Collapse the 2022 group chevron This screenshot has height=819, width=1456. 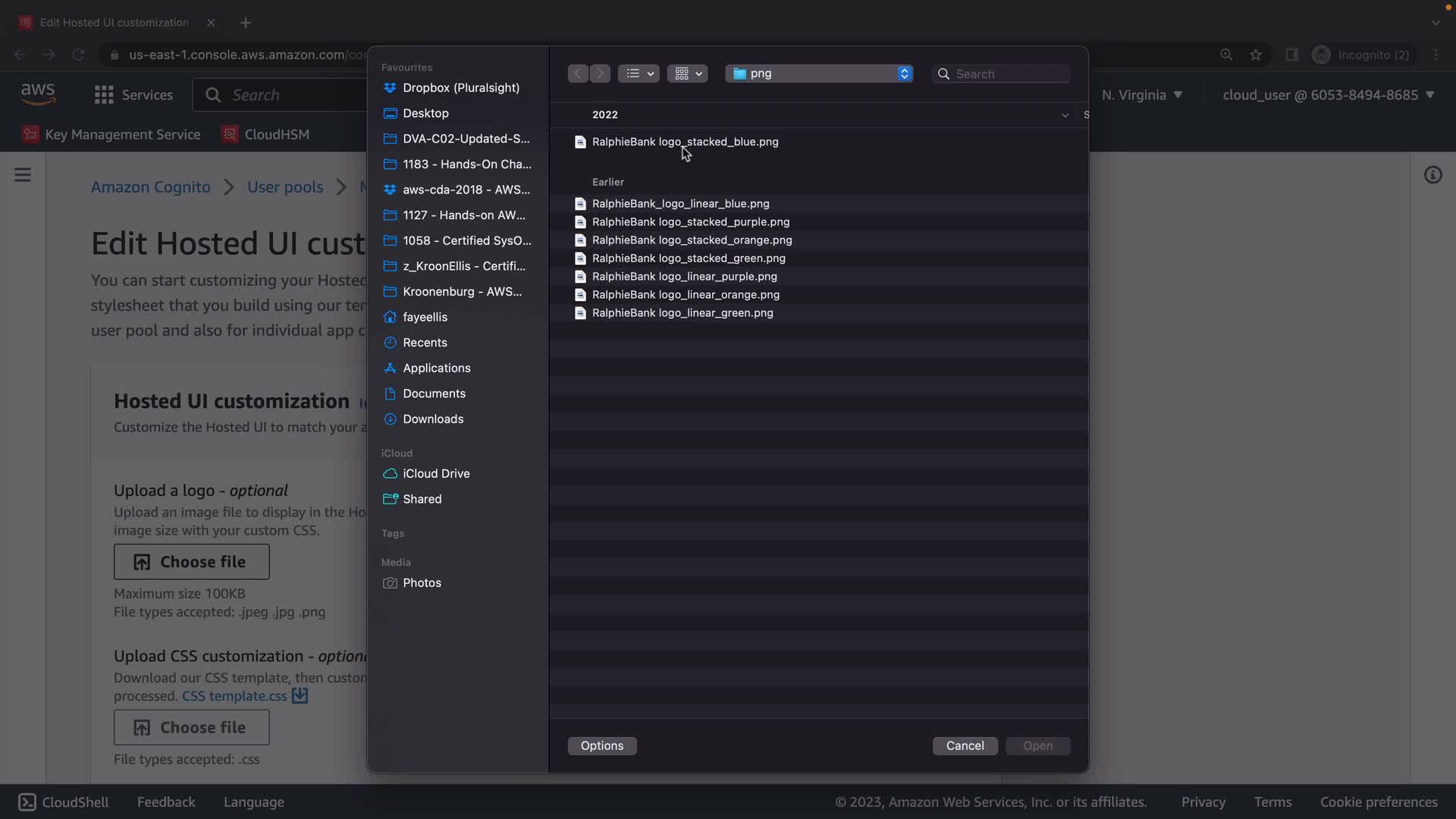pyautogui.click(x=1065, y=115)
